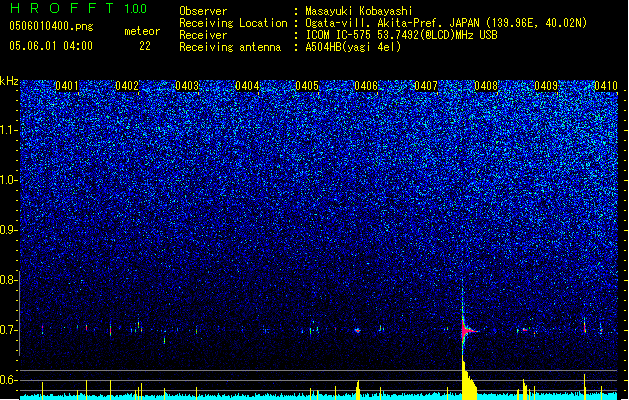Click the 0409 time marker
The width and height of the screenshot is (629, 400).
(x=546, y=86)
